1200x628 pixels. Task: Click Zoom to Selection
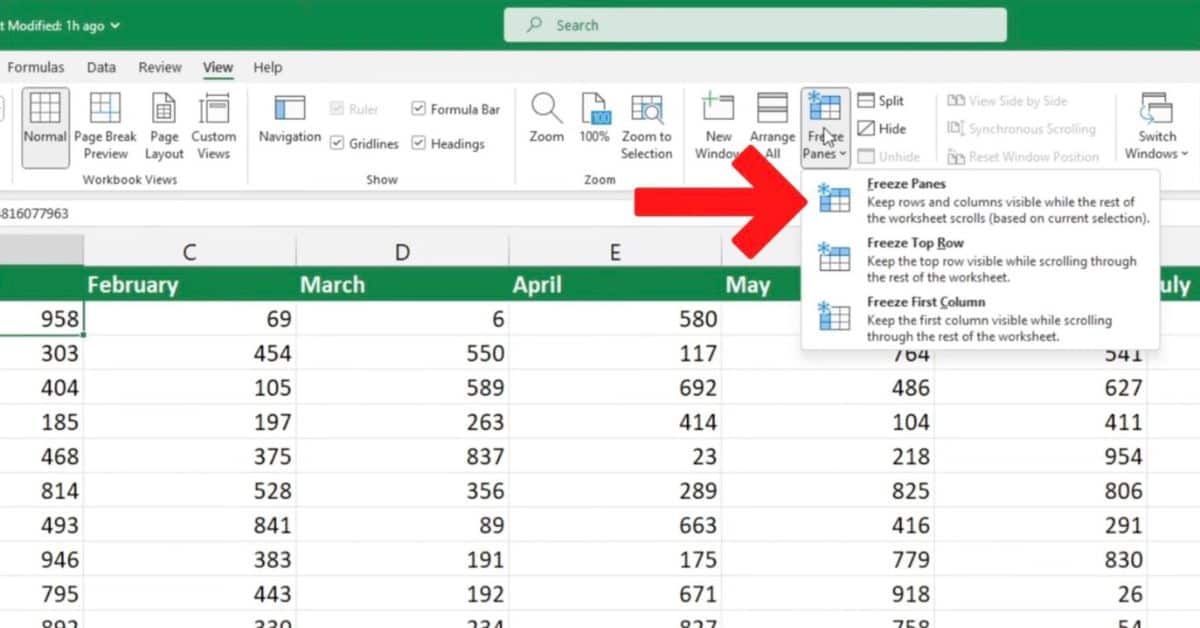click(647, 125)
